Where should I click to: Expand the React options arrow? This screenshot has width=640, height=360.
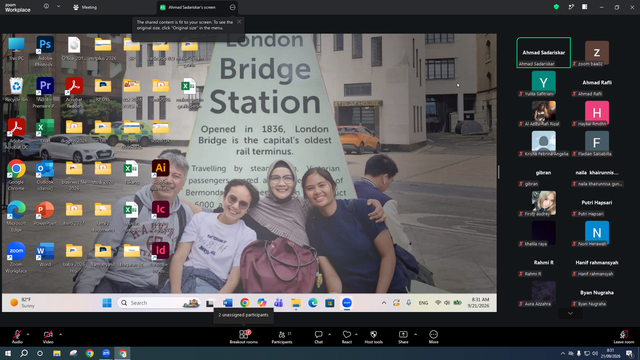point(356,334)
